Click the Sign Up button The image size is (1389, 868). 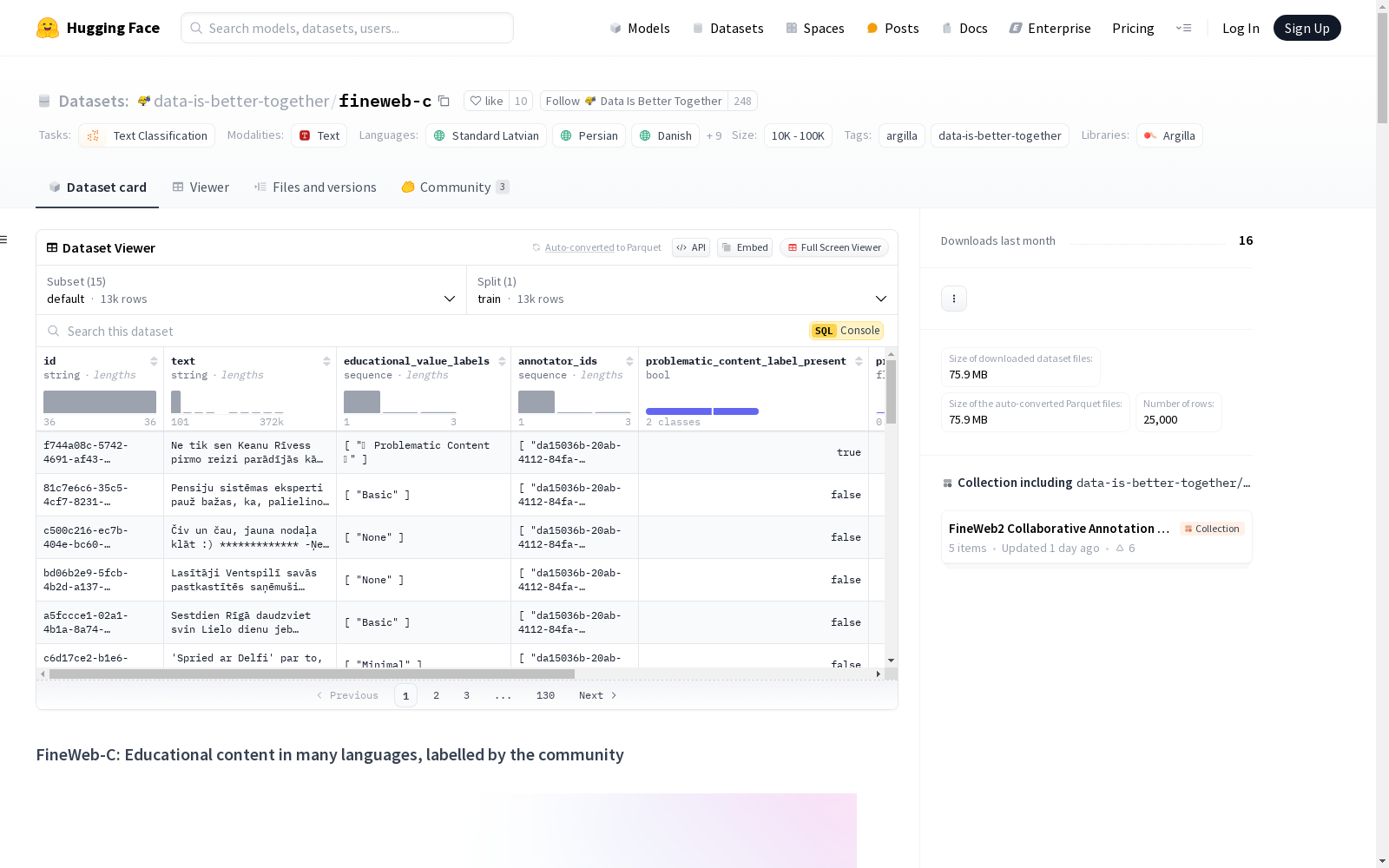(1307, 28)
